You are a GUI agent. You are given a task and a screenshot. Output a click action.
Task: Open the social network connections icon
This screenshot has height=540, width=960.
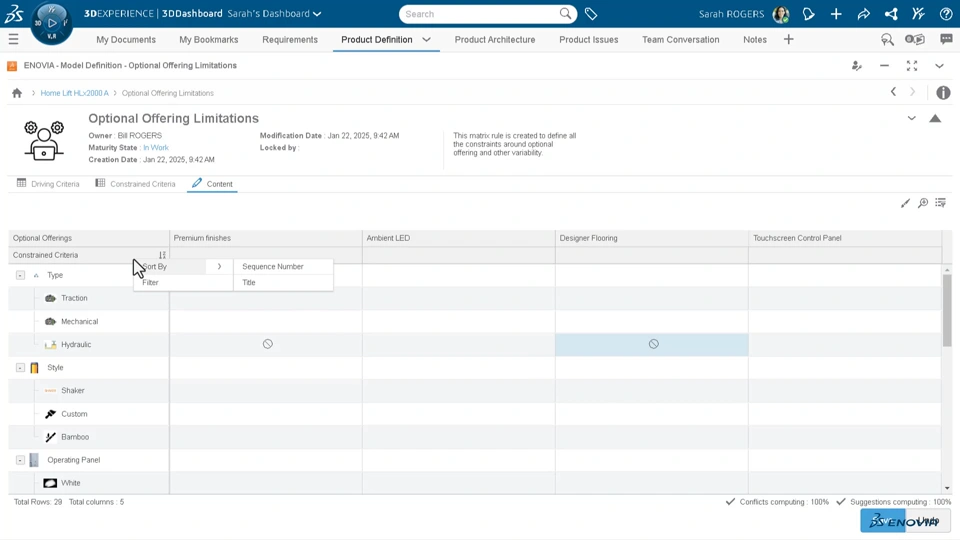tap(891, 13)
